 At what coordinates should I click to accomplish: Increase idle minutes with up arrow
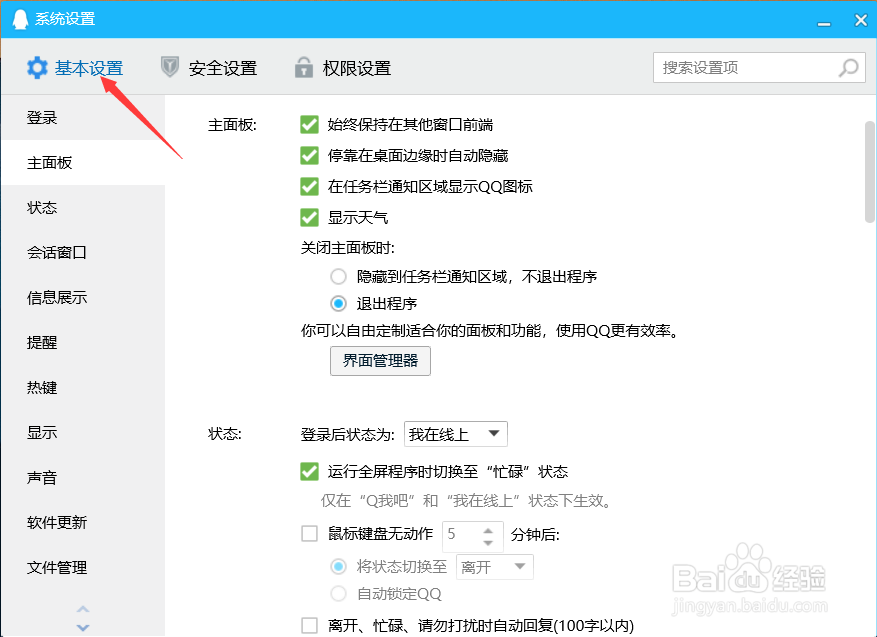coord(488,530)
